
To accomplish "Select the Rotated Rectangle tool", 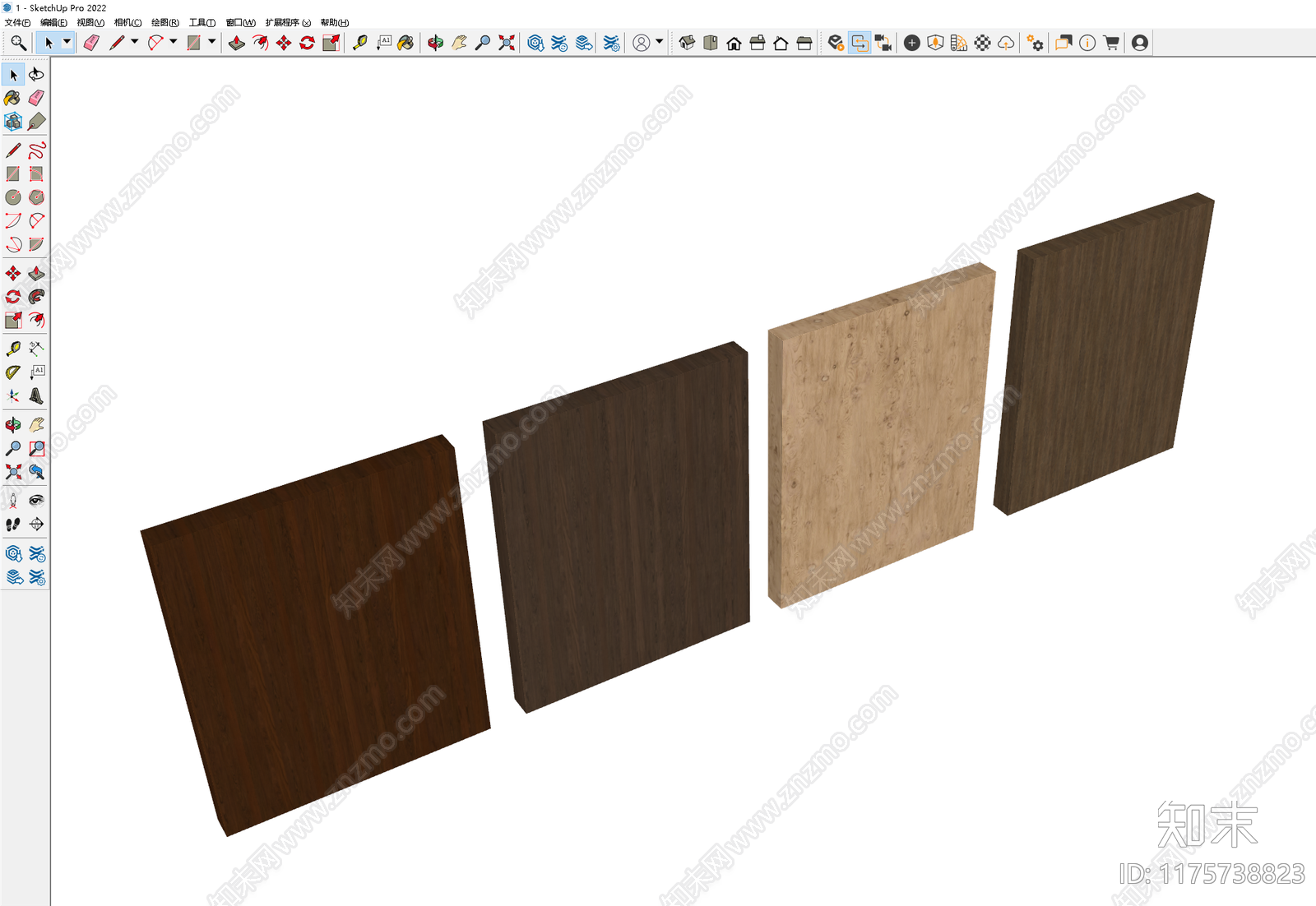I will [x=36, y=173].
